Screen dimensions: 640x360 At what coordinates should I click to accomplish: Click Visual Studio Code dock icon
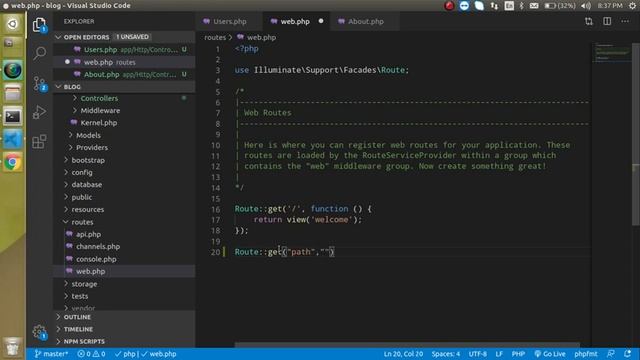click(x=13, y=140)
